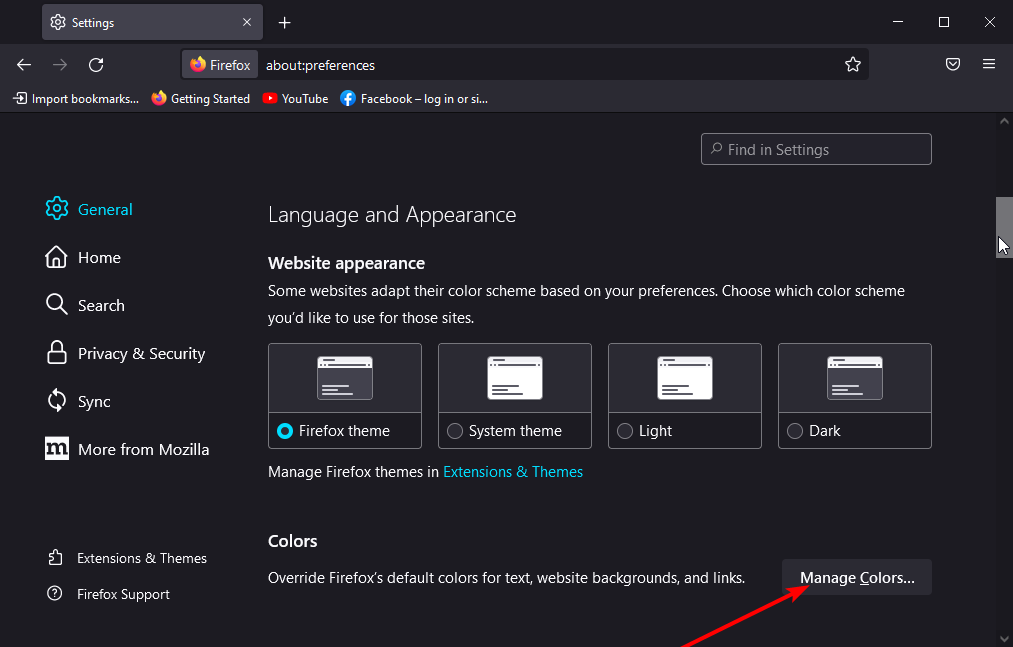Click the Dark color scheme preview thumbnail
Screen dimensions: 1013x647
[855, 378]
